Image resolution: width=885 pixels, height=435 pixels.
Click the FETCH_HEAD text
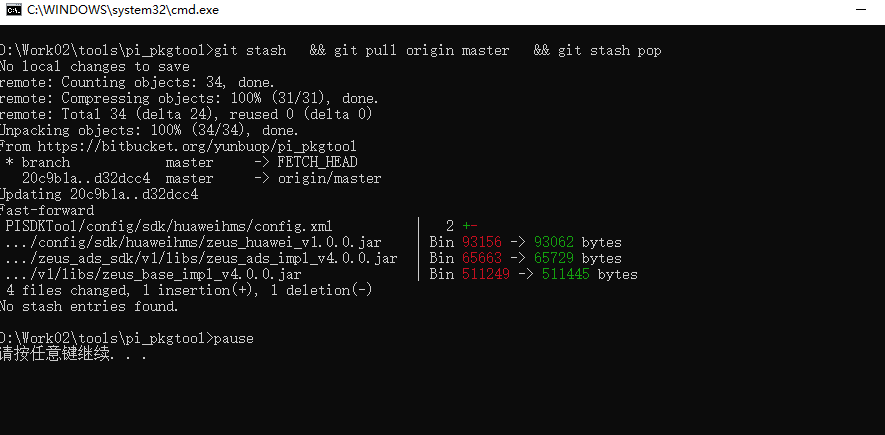(x=317, y=162)
